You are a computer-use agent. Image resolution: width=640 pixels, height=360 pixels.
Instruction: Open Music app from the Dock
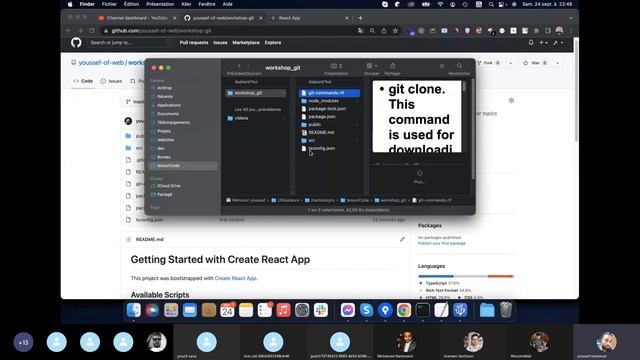pyautogui.click(x=283, y=310)
